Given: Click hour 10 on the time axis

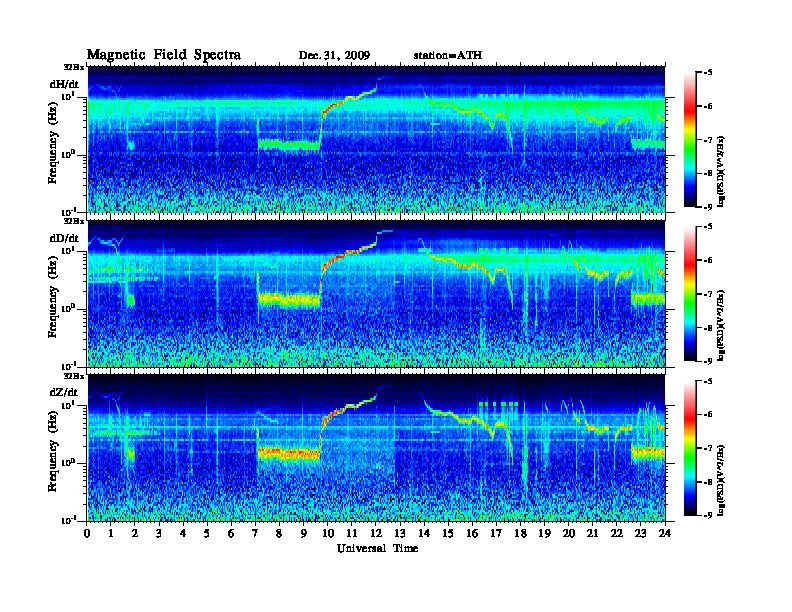Looking at the screenshot, I should click(328, 533).
